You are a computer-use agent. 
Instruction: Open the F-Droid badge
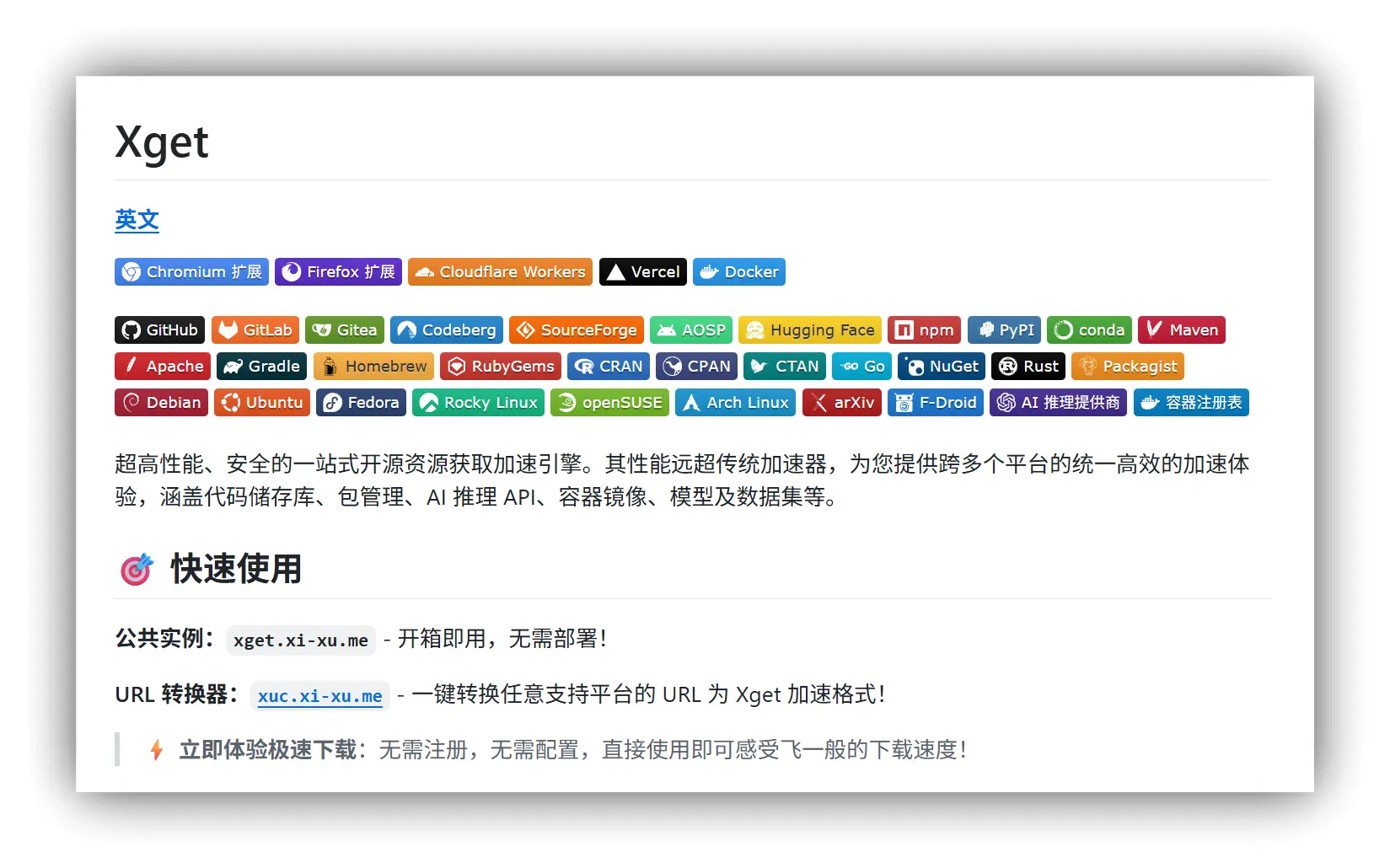(936, 403)
